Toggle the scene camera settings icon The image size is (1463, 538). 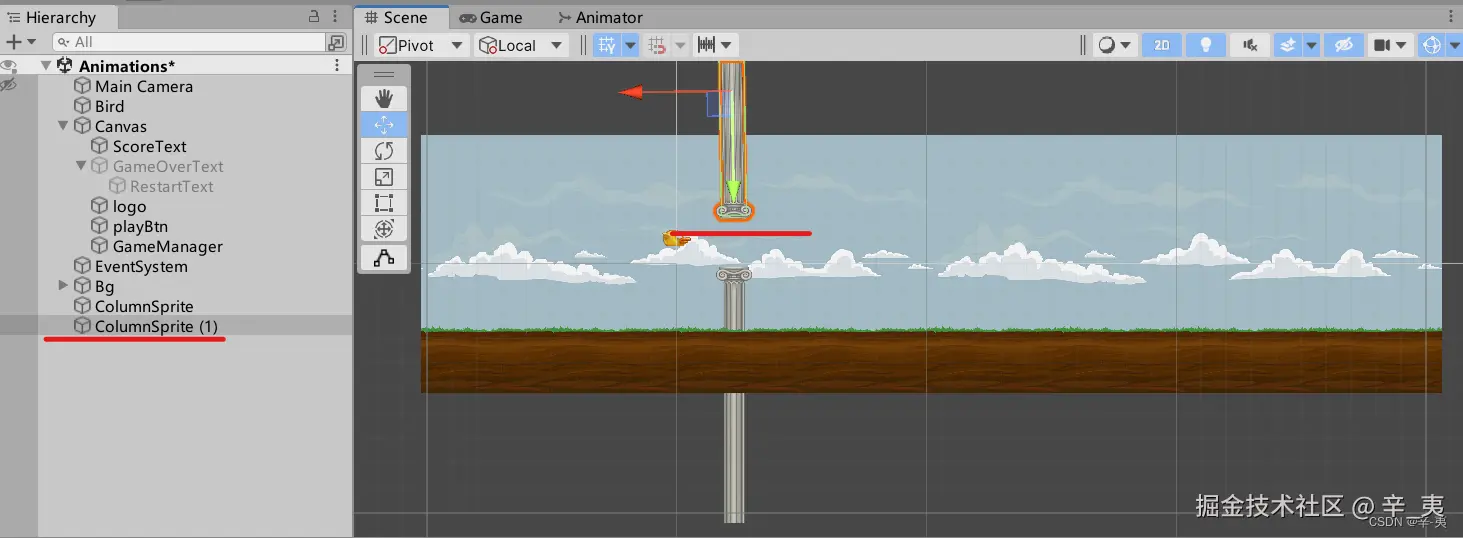point(1382,45)
